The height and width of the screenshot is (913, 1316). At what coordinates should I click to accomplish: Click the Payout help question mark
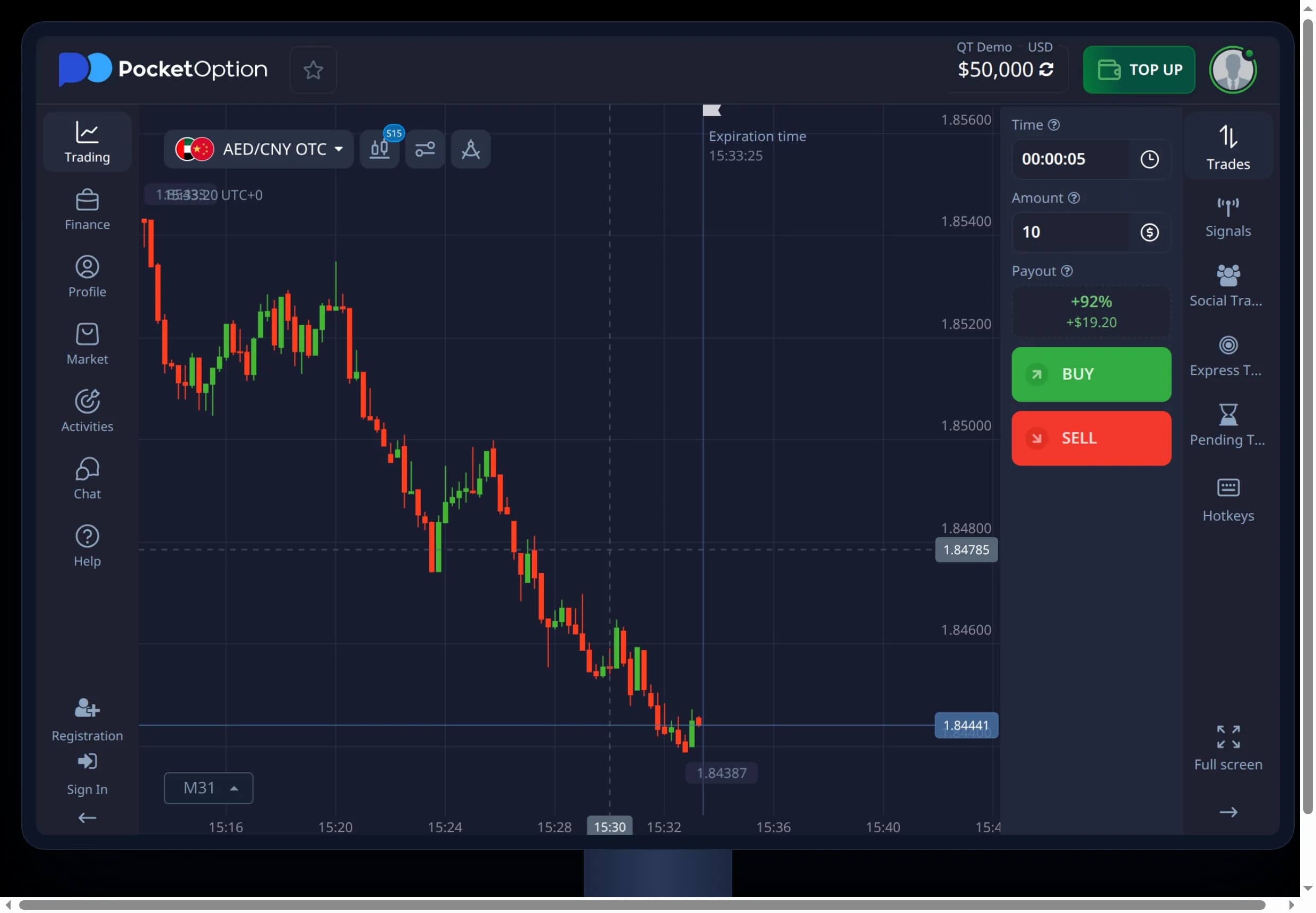pyautogui.click(x=1067, y=271)
